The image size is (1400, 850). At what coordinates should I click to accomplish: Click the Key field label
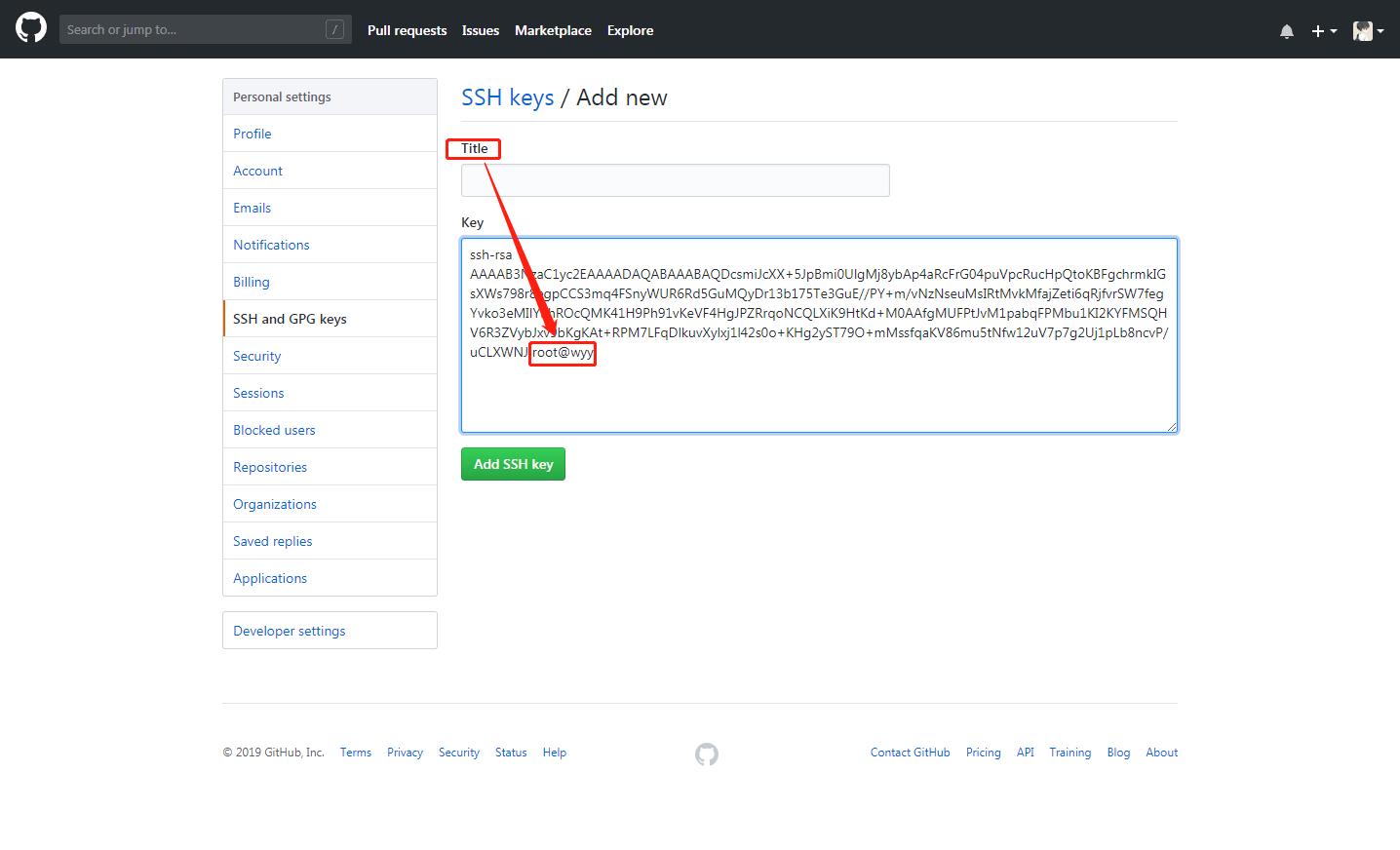coord(472,222)
